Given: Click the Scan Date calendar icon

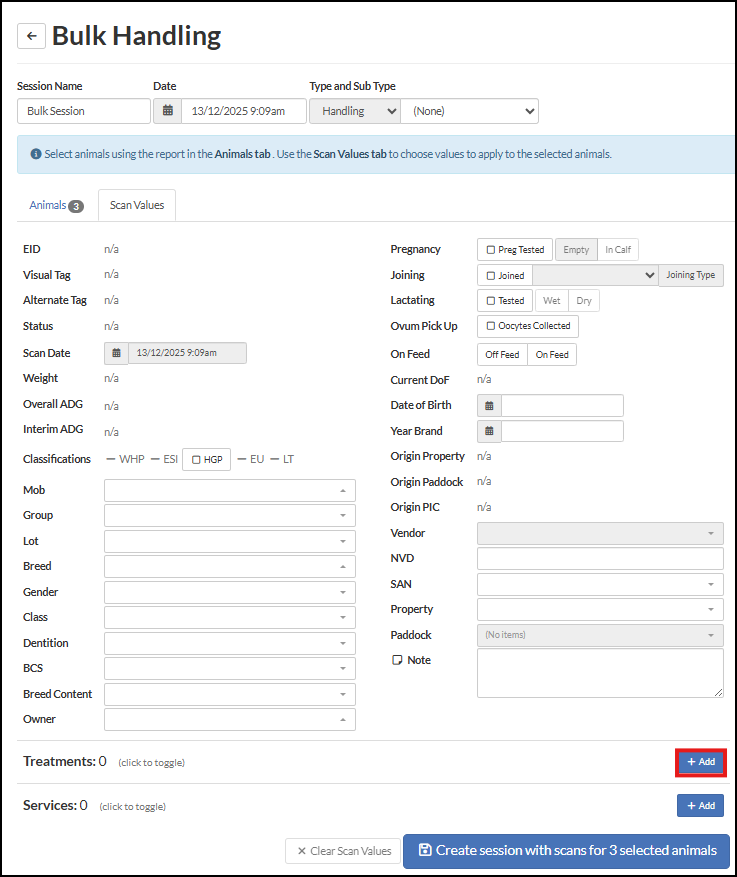Looking at the screenshot, I should click(x=116, y=353).
